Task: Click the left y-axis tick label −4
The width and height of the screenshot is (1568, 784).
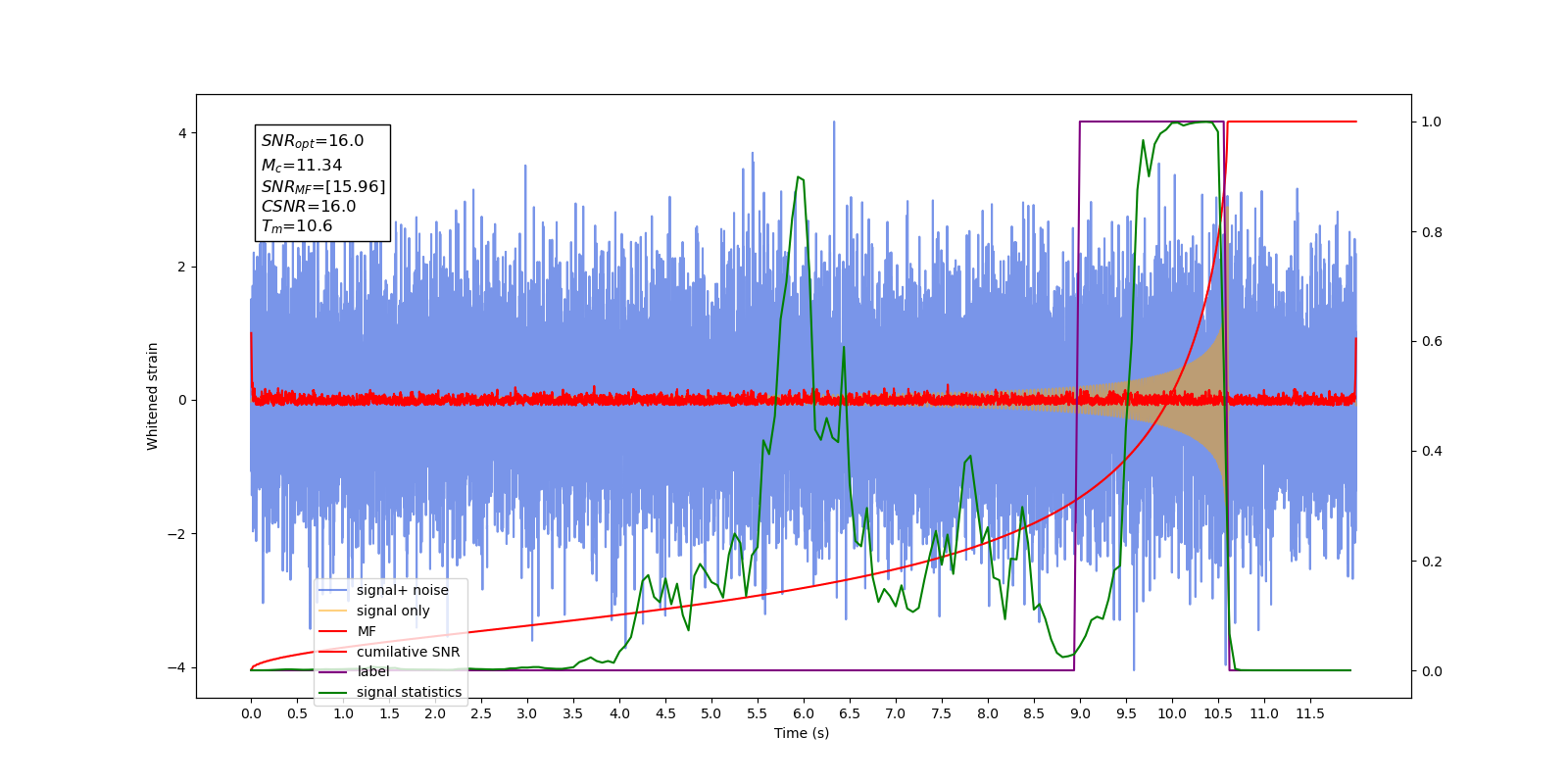Action: point(175,667)
